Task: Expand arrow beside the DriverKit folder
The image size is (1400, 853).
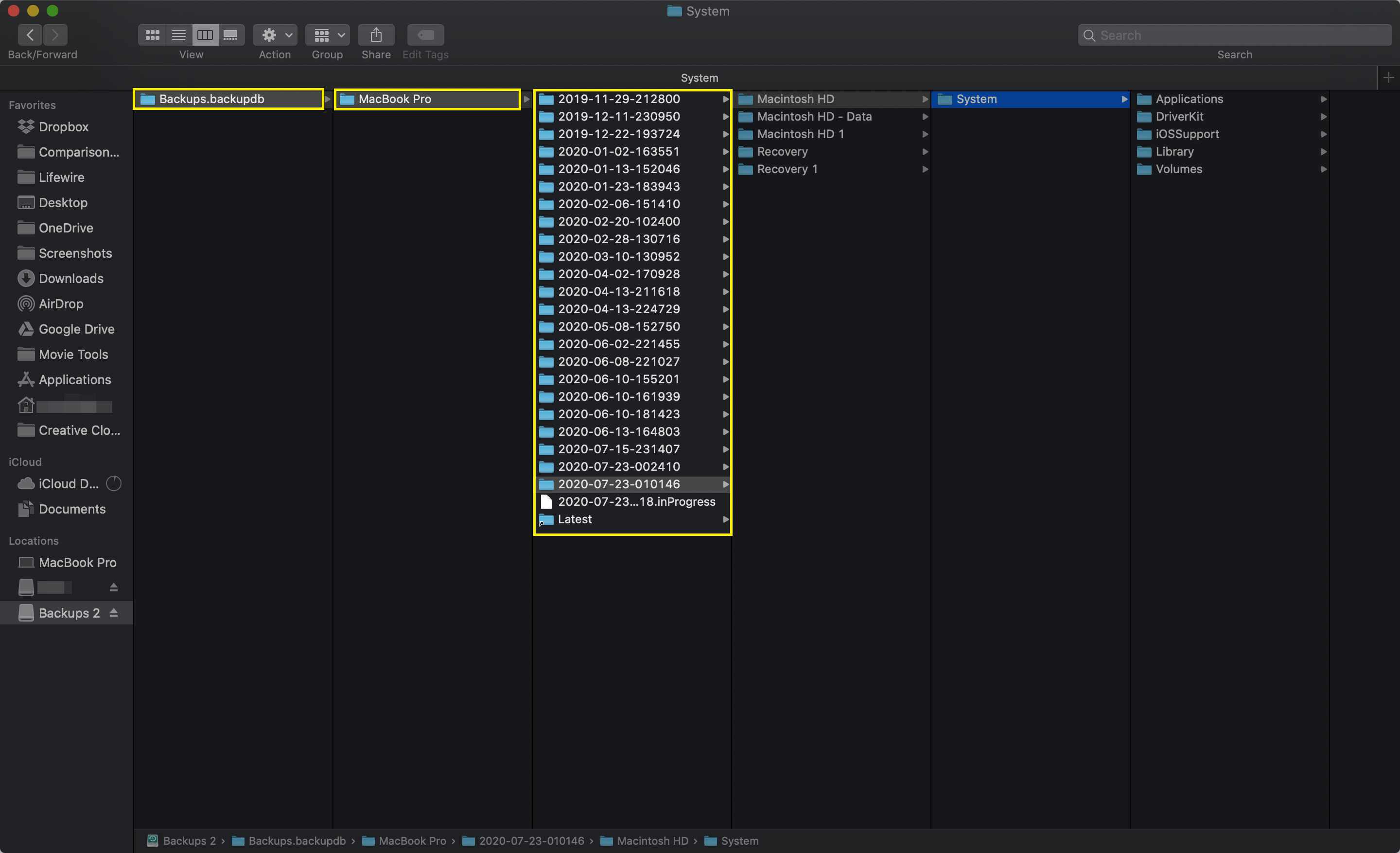Action: [1323, 117]
